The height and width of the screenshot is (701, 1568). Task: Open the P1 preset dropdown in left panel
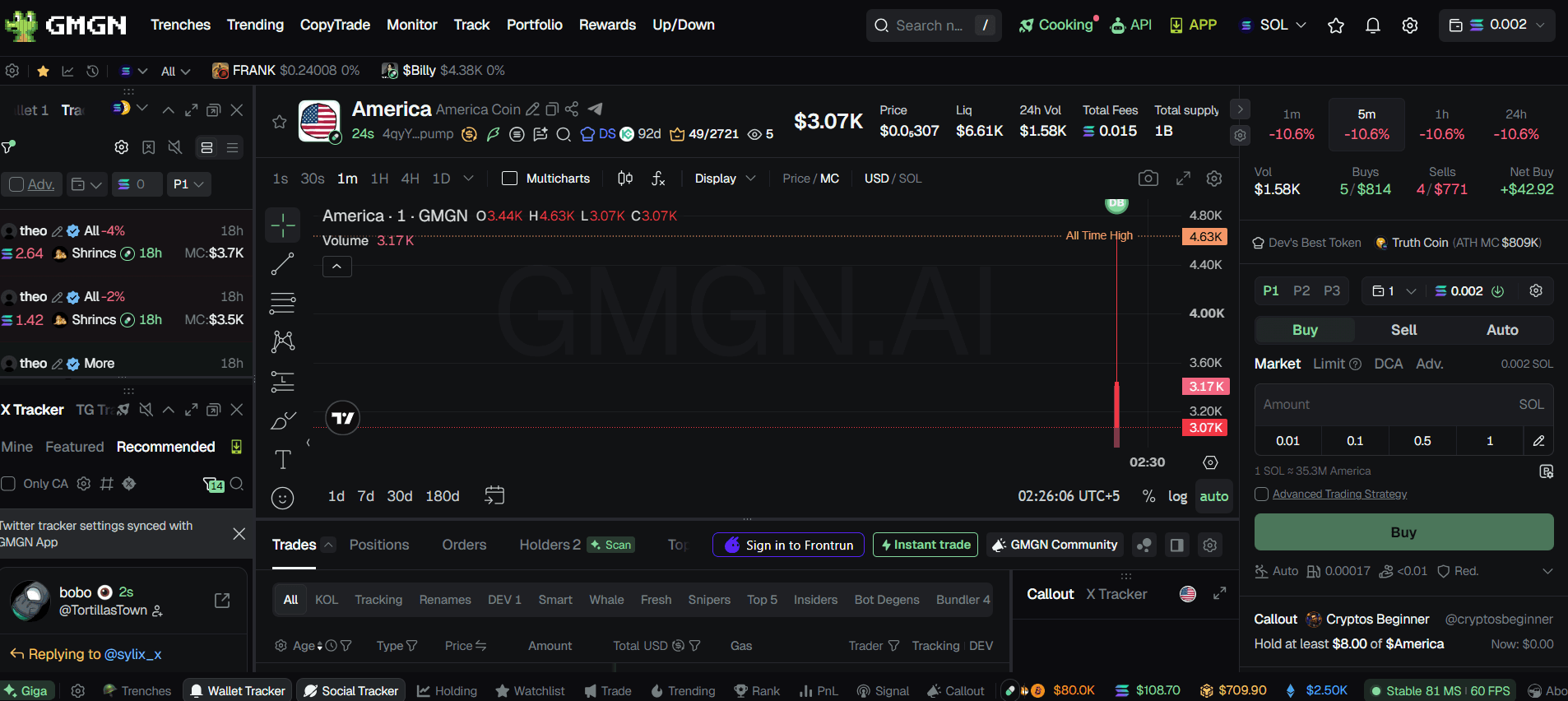pos(189,184)
